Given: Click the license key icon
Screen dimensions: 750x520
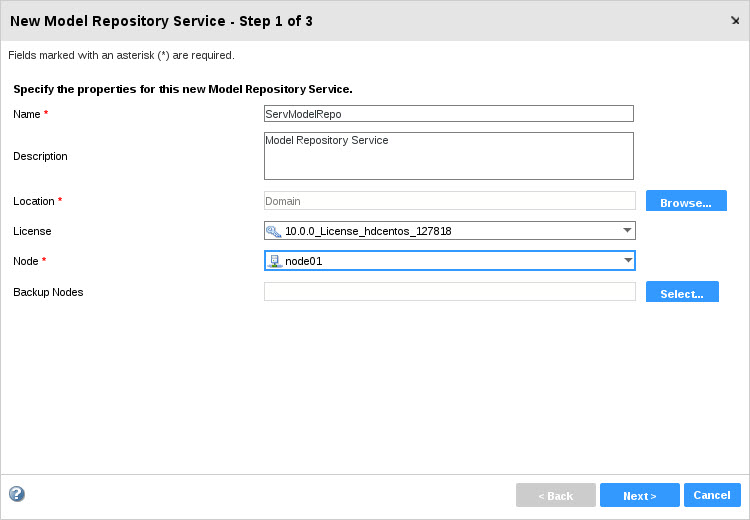Looking at the screenshot, I should tap(274, 232).
